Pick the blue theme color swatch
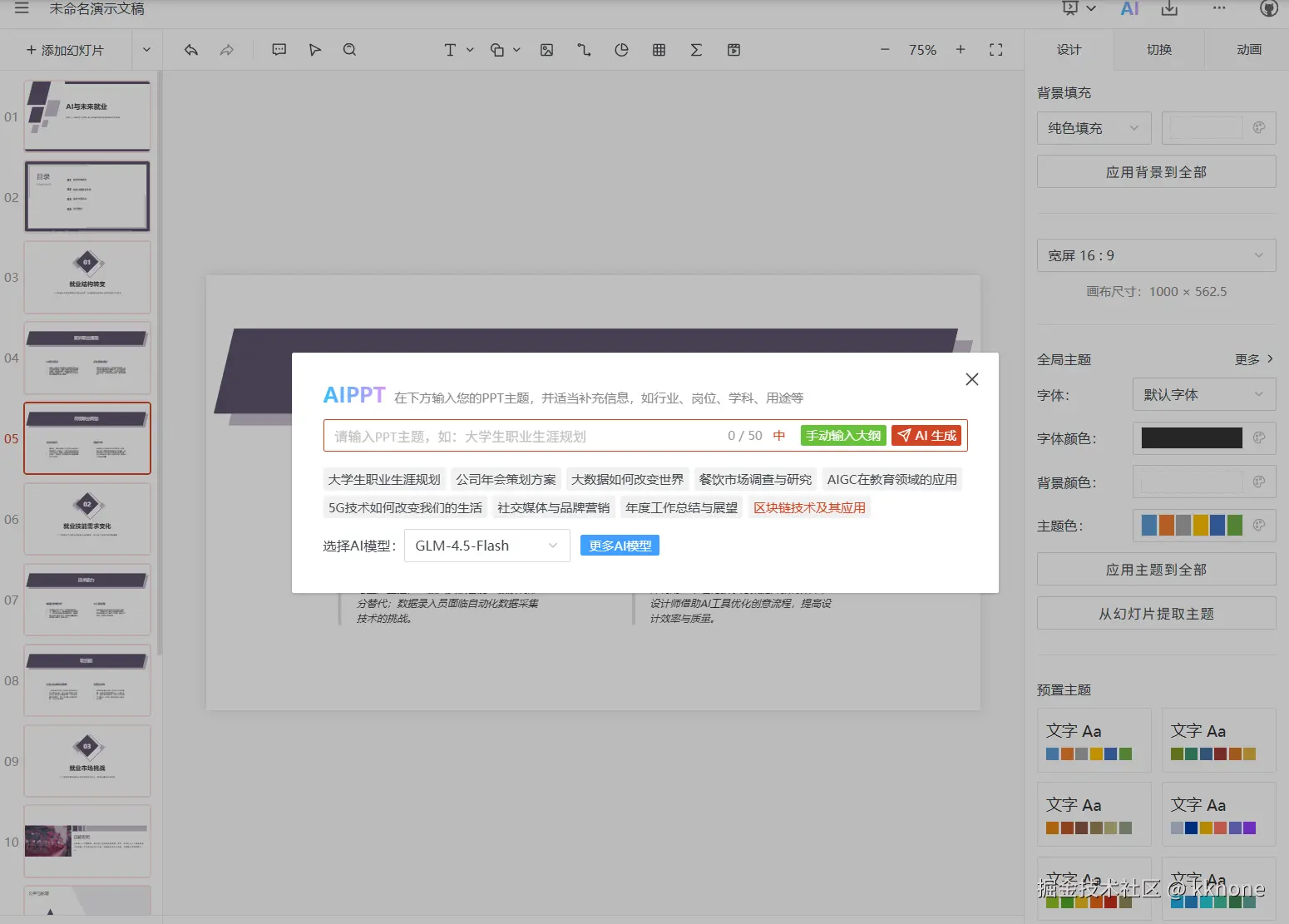The height and width of the screenshot is (924, 1289). [x=1148, y=525]
